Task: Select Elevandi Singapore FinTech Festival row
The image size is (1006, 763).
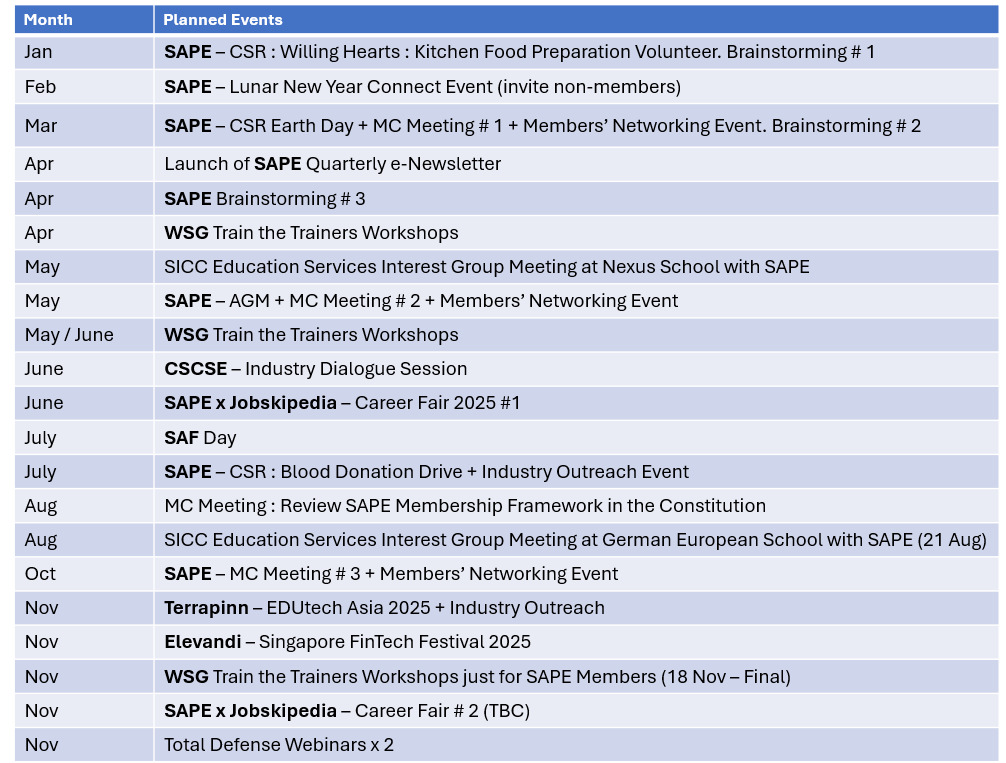Action: tap(347, 642)
